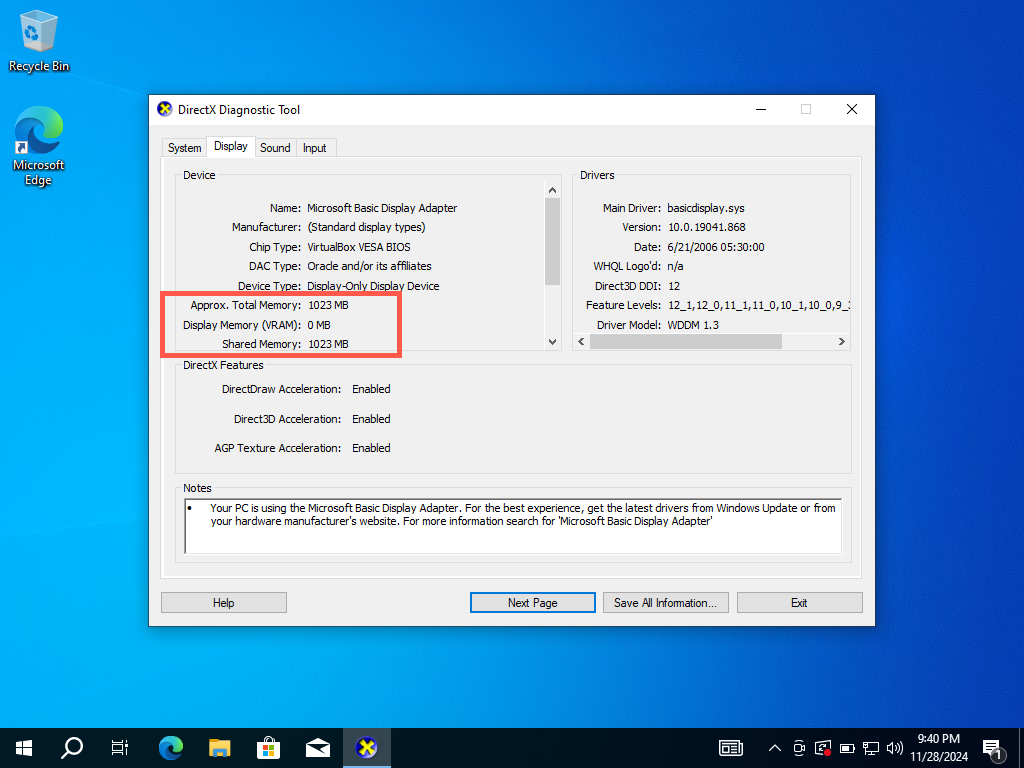Launch Microsoft Store from the taskbar

tap(269, 747)
